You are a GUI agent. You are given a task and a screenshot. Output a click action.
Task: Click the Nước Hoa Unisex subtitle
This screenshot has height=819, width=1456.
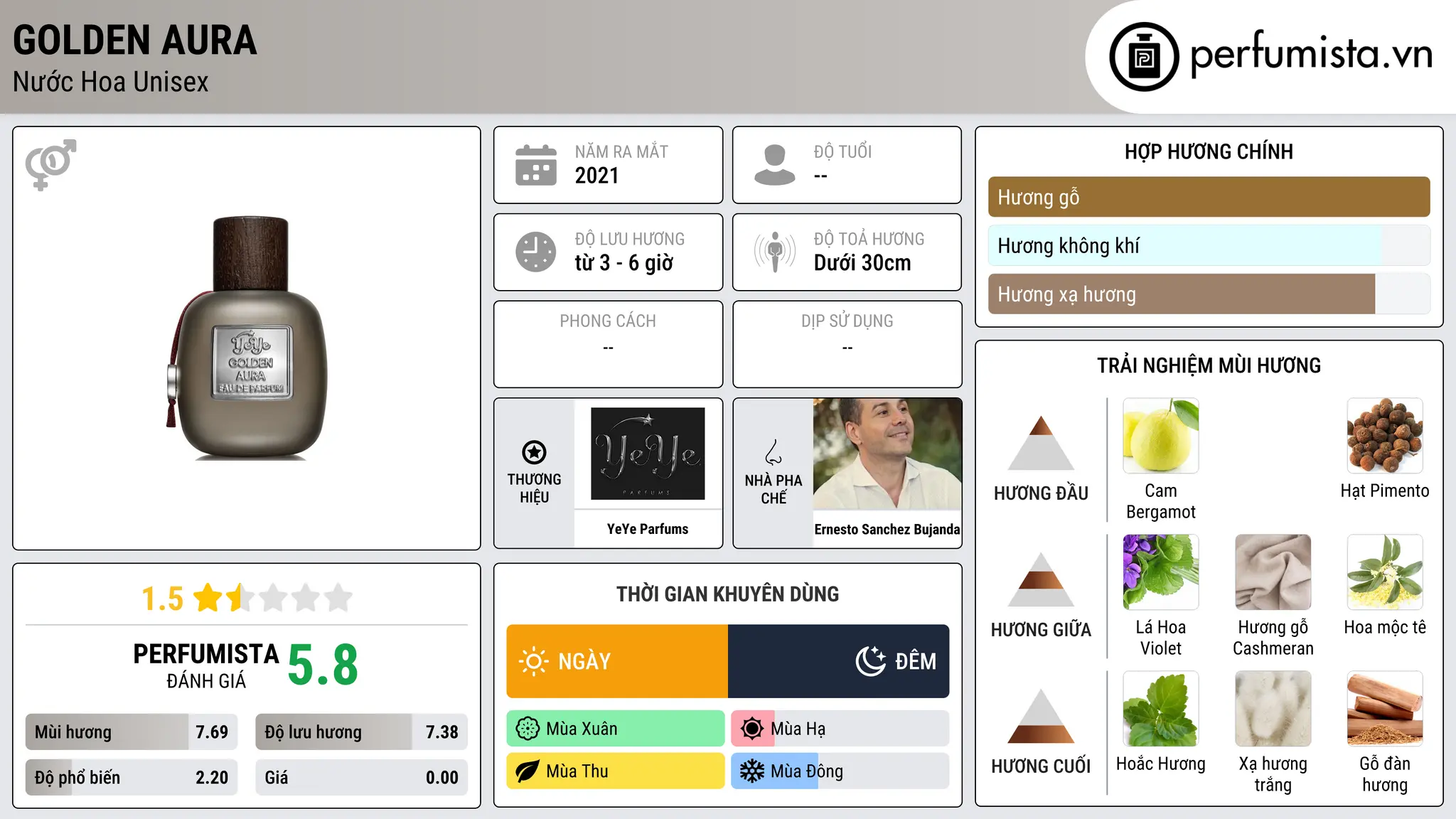(x=111, y=82)
